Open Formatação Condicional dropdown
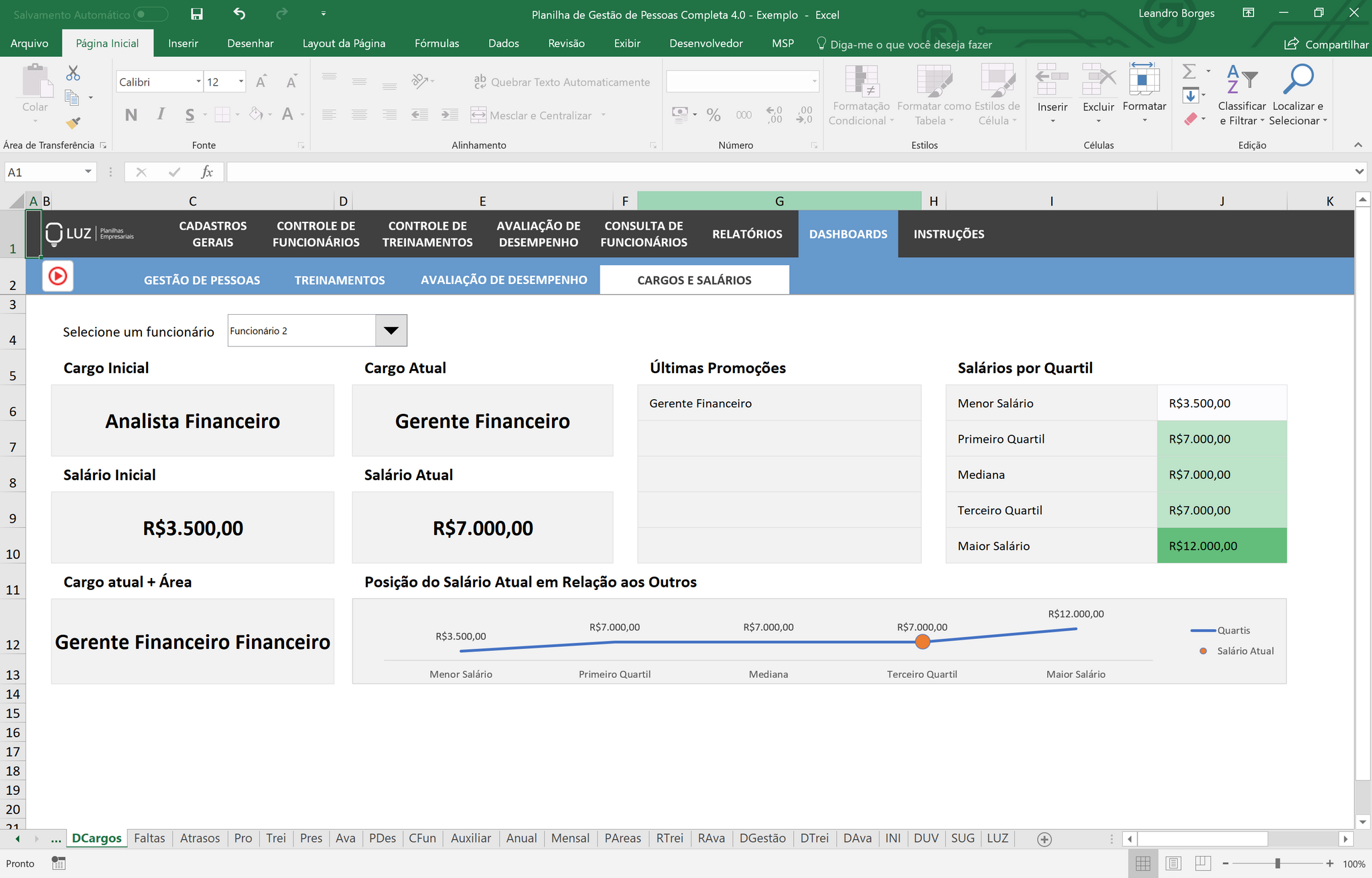The width and height of the screenshot is (1372, 878). pyautogui.click(x=861, y=94)
